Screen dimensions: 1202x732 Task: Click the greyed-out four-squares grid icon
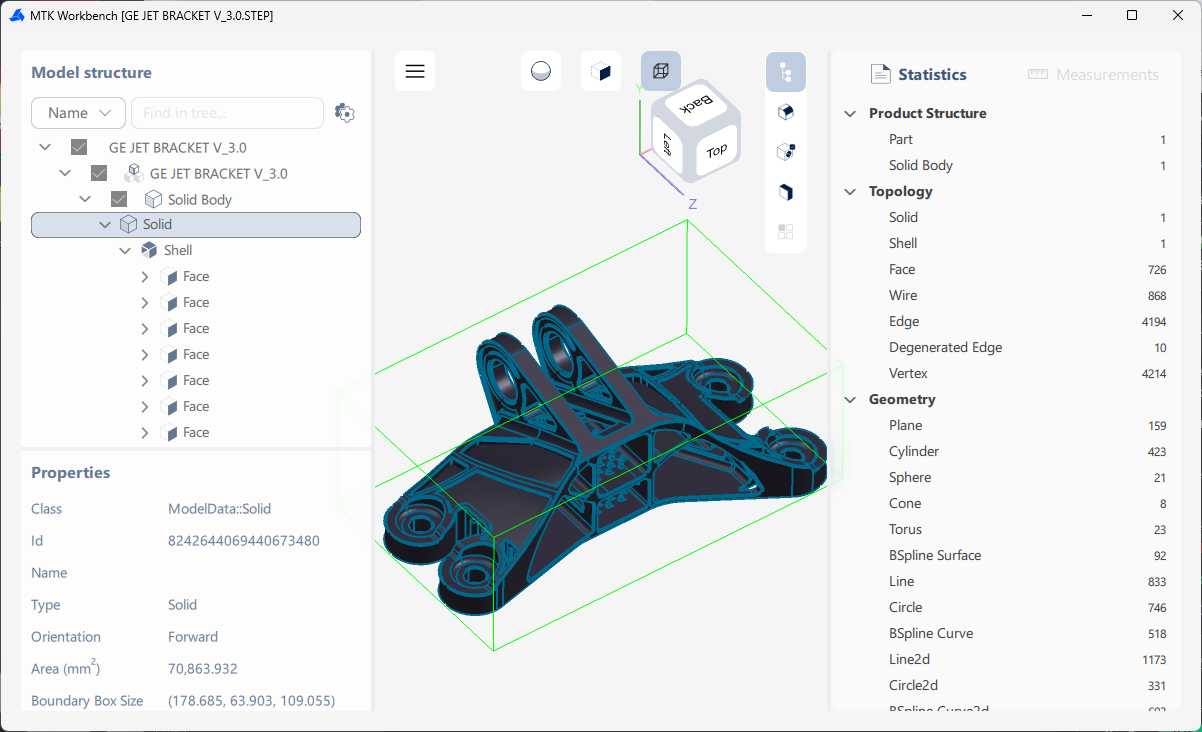click(x=786, y=232)
